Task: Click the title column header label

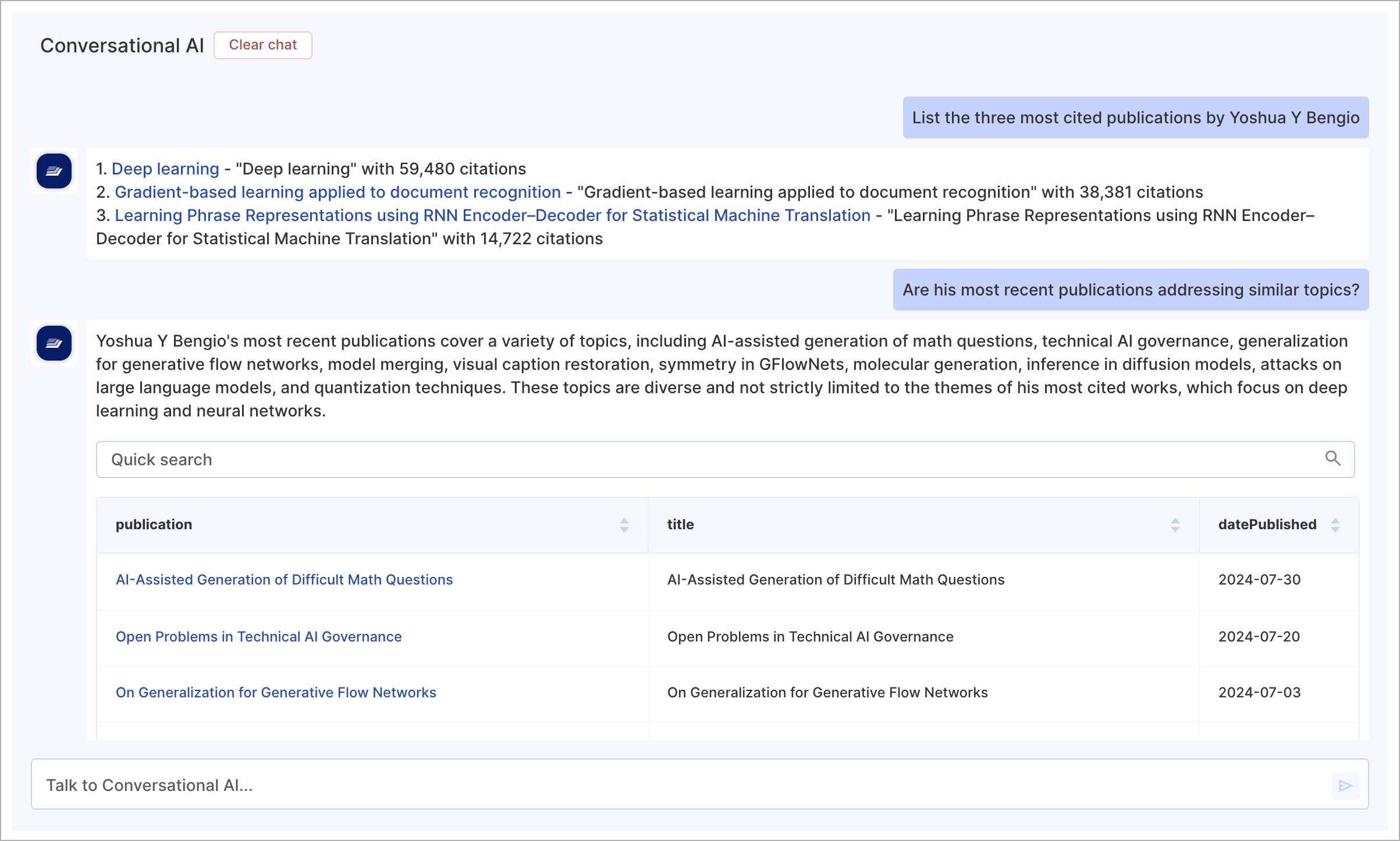Action: [680, 525]
